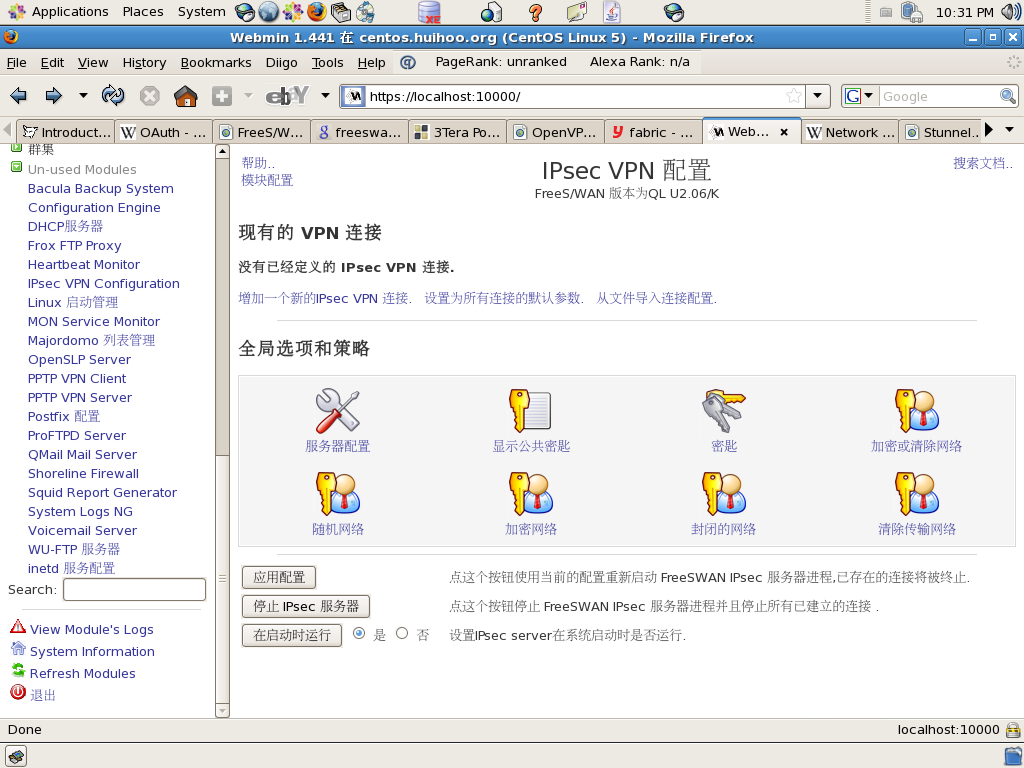Switch to the OpenVP... tab
This screenshot has width=1024, height=768.
tap(555, 132)
